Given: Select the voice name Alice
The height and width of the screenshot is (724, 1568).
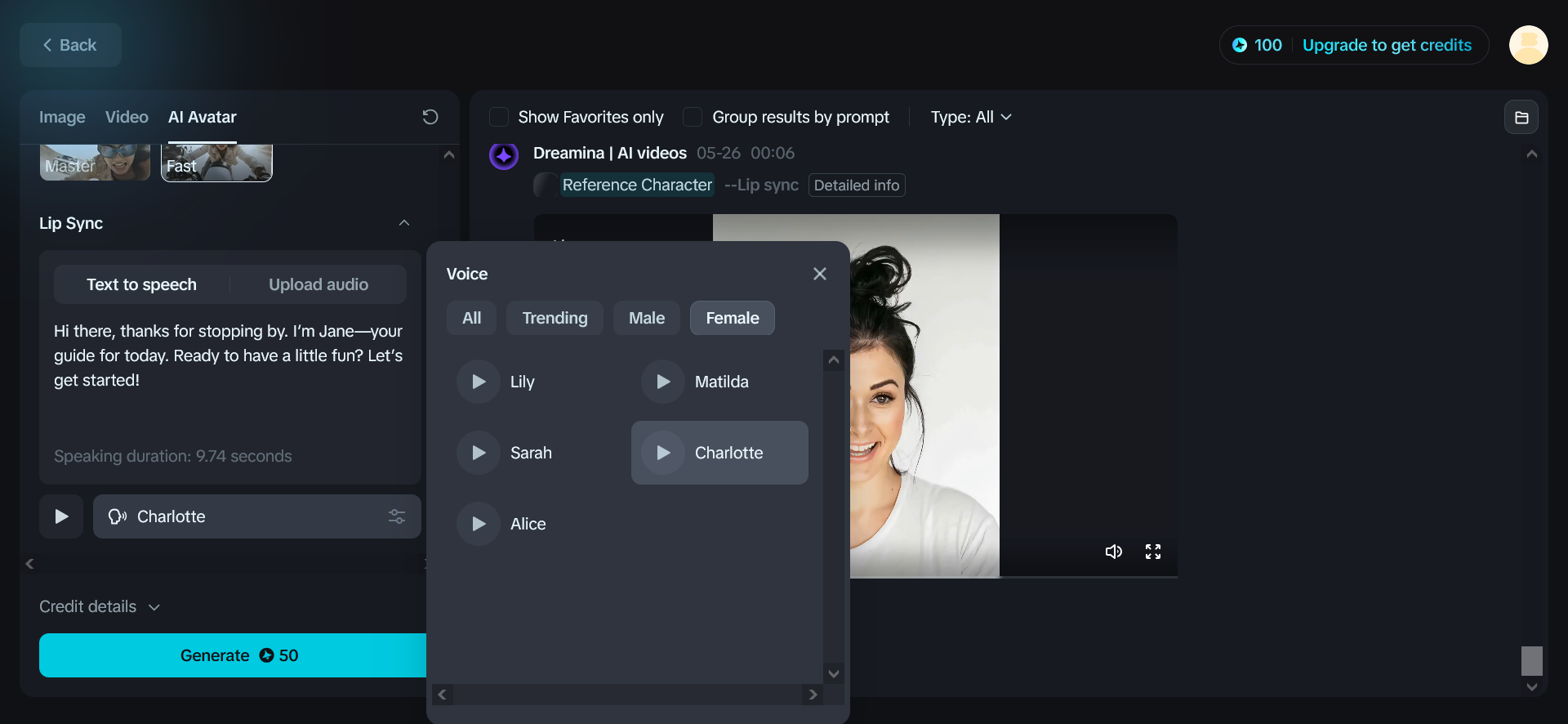Looking at the screenshot, I should coord(528,524).
